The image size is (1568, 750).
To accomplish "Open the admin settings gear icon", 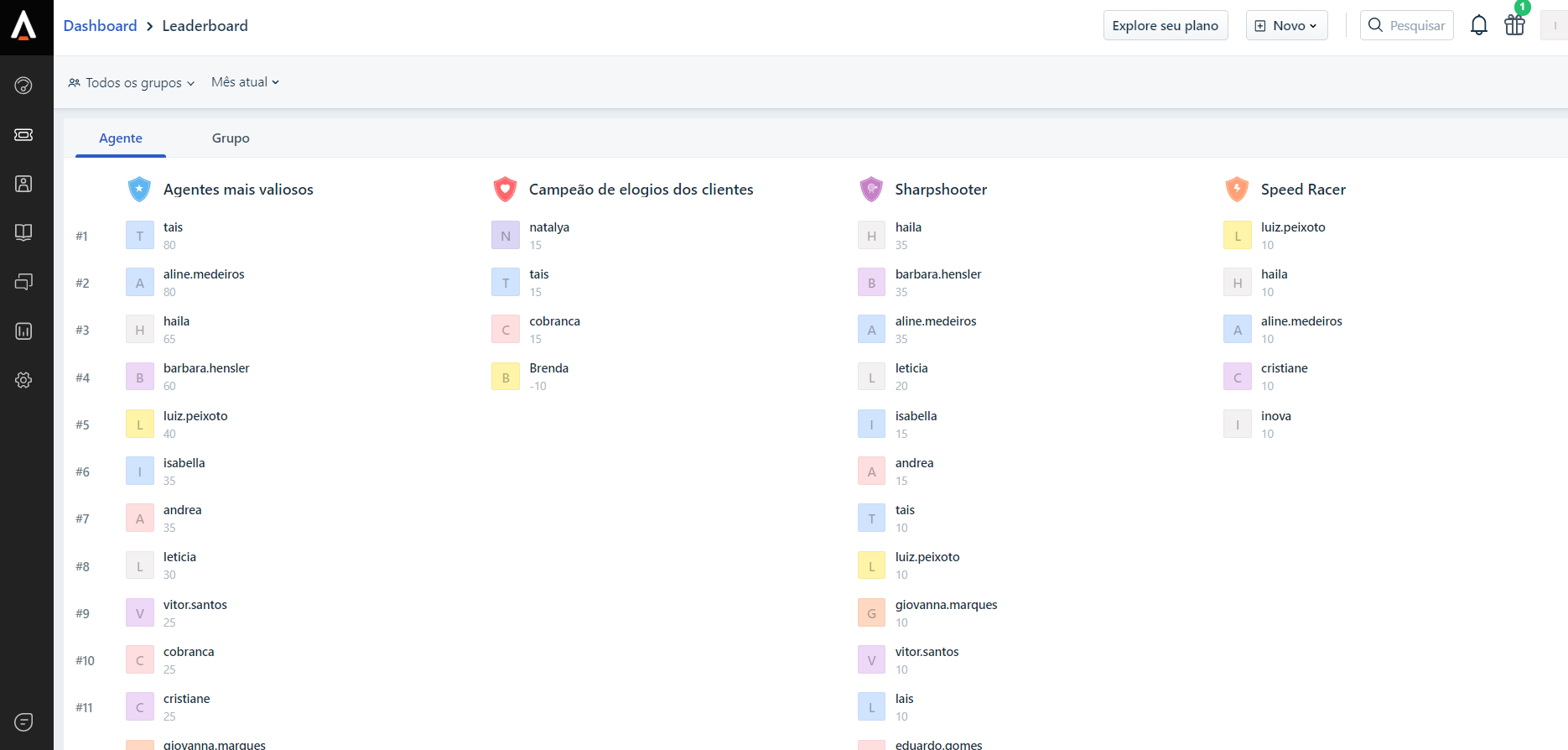I will point(23,380).
